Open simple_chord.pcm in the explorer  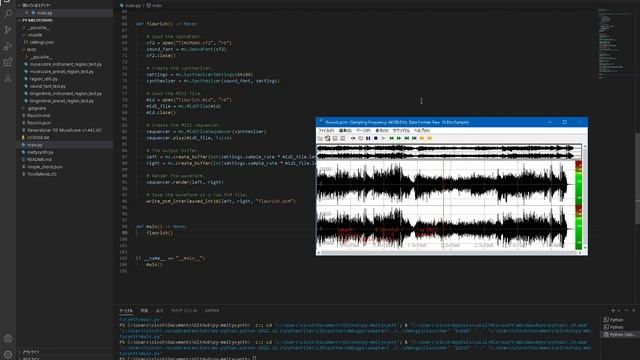pyautogui.click(x=44, y=167)
